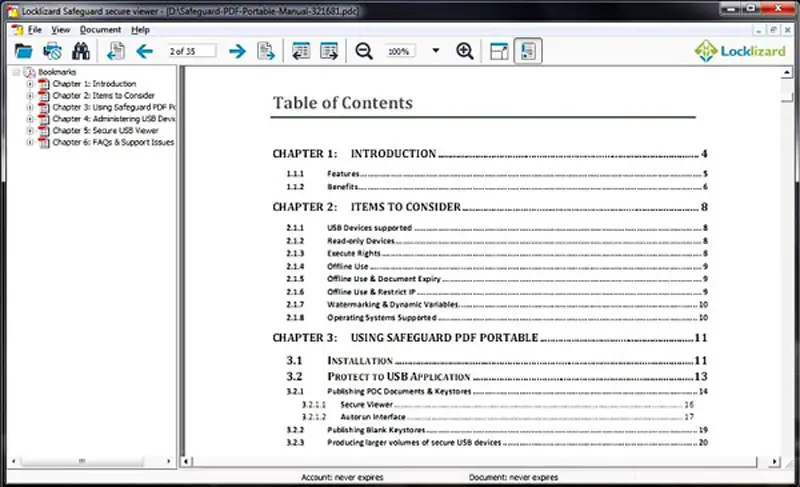Zoom out with the minus magnifier

tap(364, 51)
